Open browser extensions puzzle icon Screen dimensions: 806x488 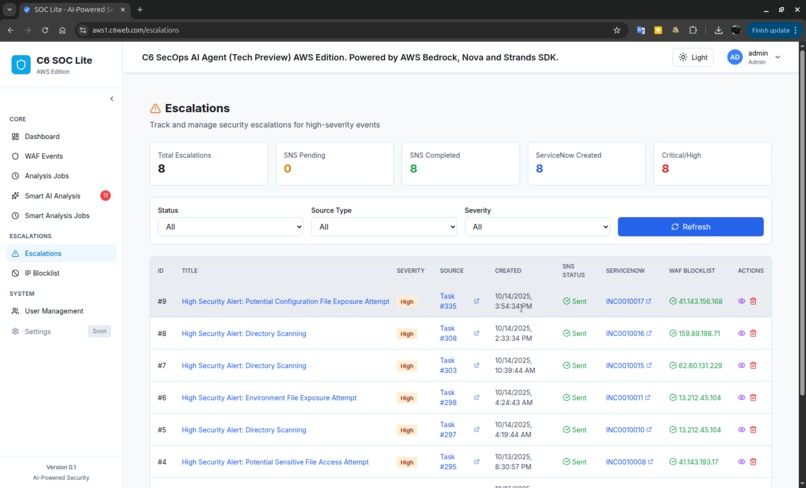[693, 30]
